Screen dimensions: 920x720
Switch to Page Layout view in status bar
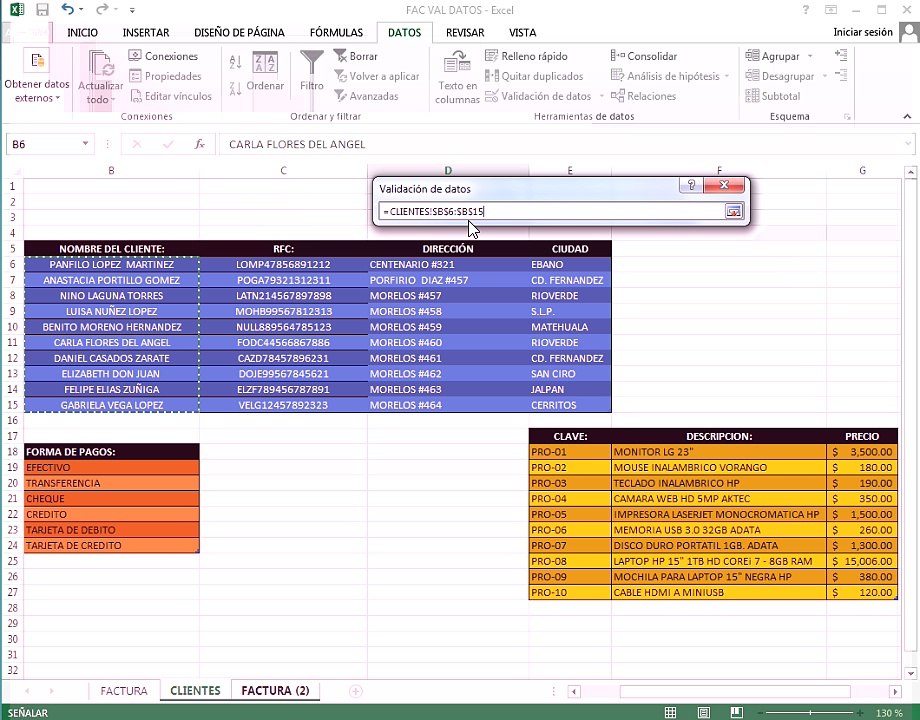(703, 713)
